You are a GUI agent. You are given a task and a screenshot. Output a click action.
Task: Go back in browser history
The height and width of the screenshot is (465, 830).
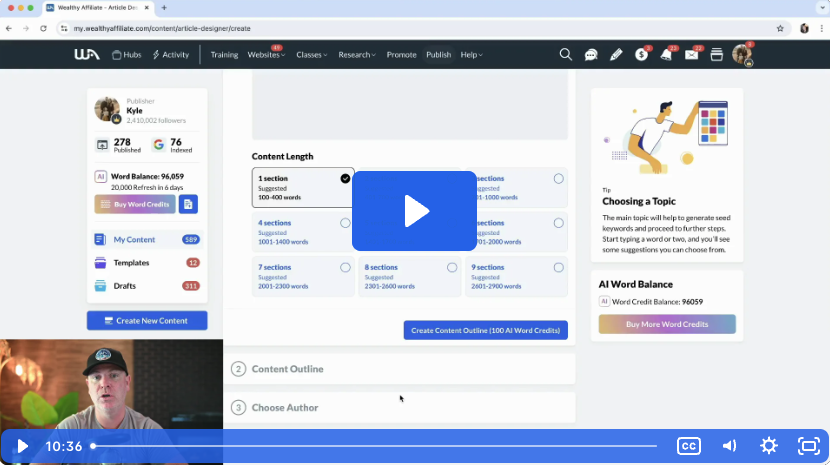point(9,29)
